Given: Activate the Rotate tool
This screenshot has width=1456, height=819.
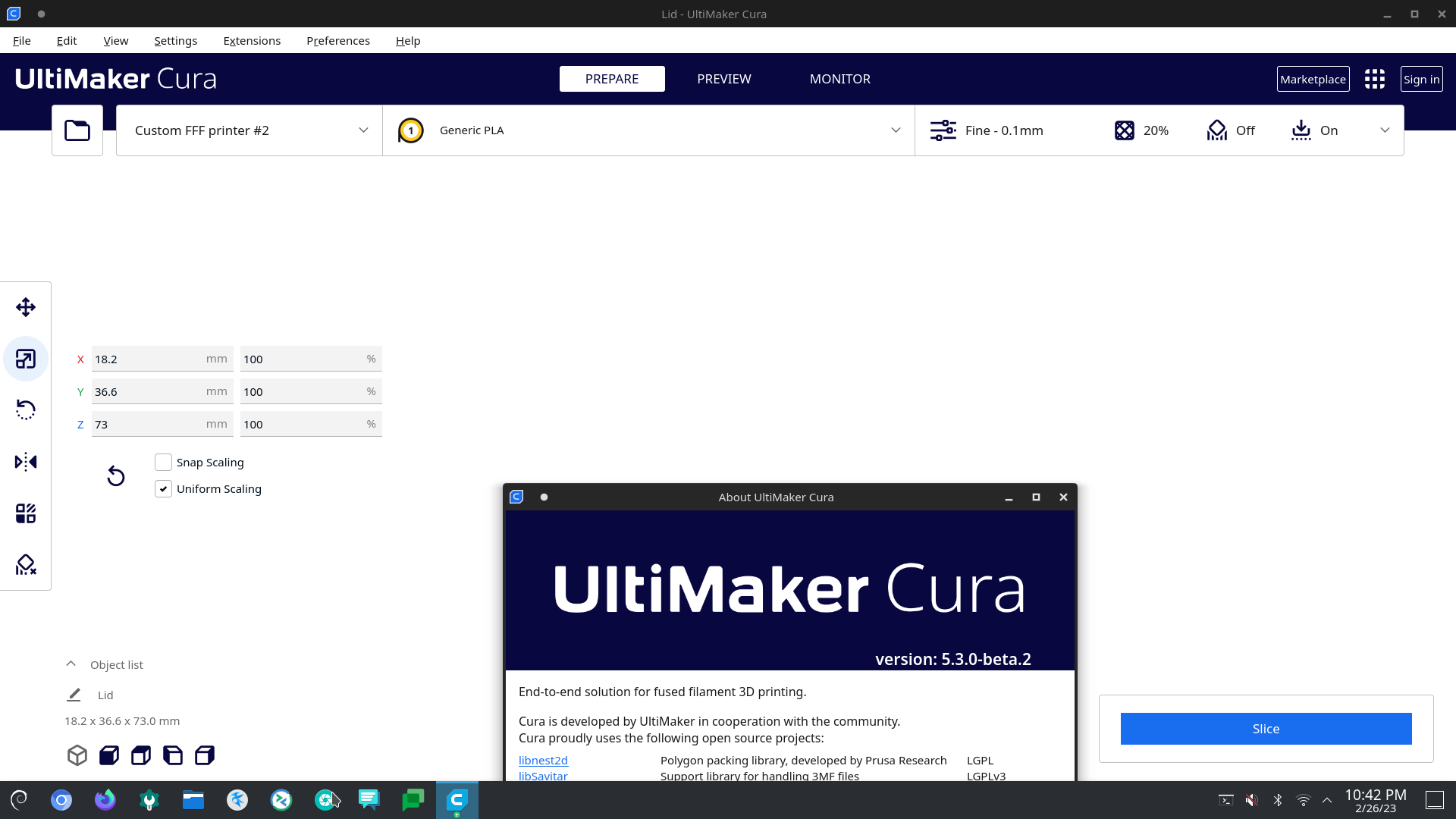Looking at the screenshot, I should point(25,409).
